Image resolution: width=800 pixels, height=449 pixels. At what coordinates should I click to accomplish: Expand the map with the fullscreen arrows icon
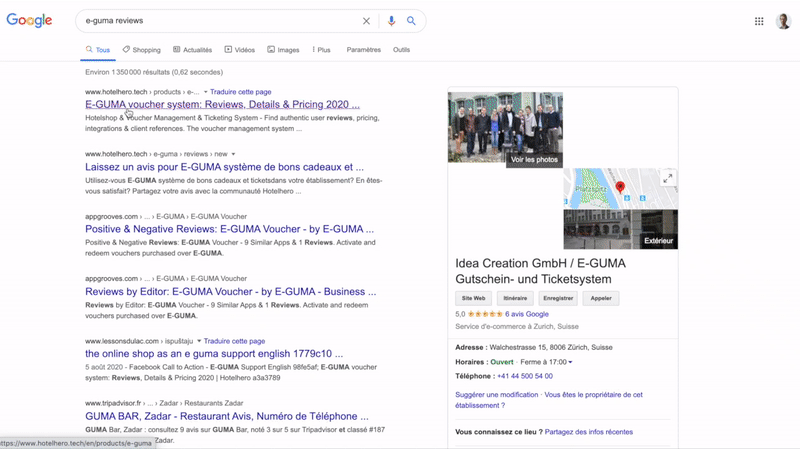coord(667,179)
